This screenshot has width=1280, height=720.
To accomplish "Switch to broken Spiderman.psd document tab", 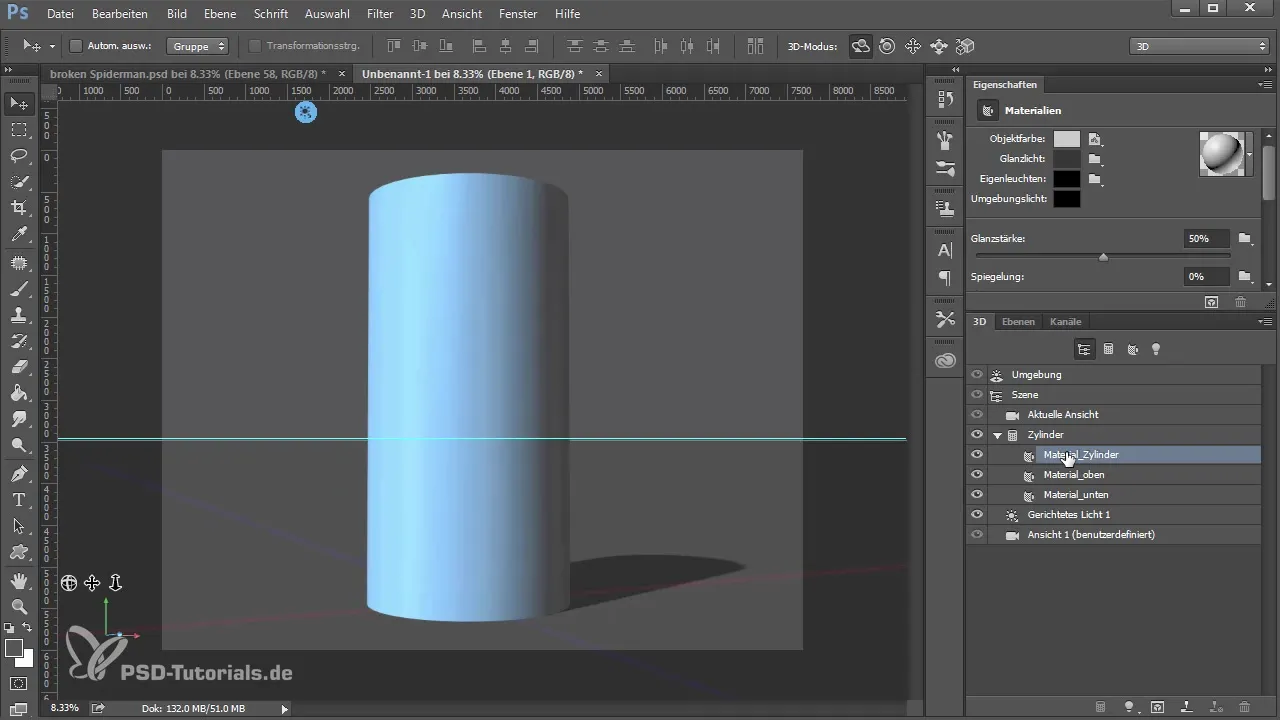I will click(188, 74).
